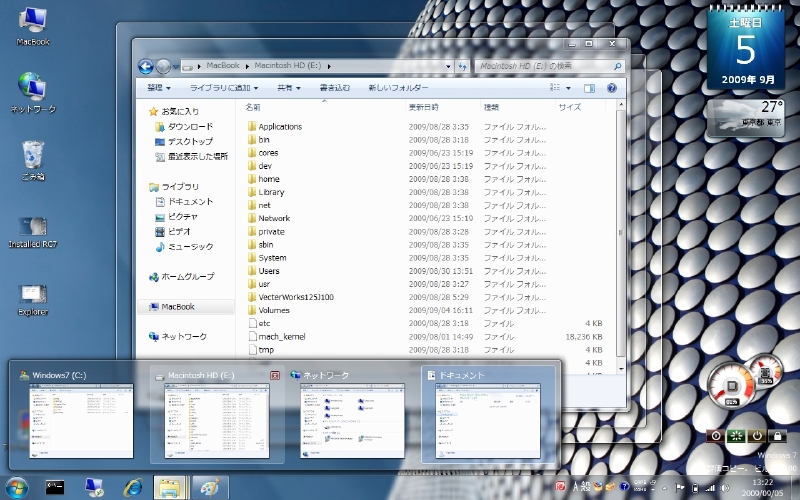Click MacBook segment in the address bar
The width and height of the screenshot is (800, 500).
[x=223, y=66]
